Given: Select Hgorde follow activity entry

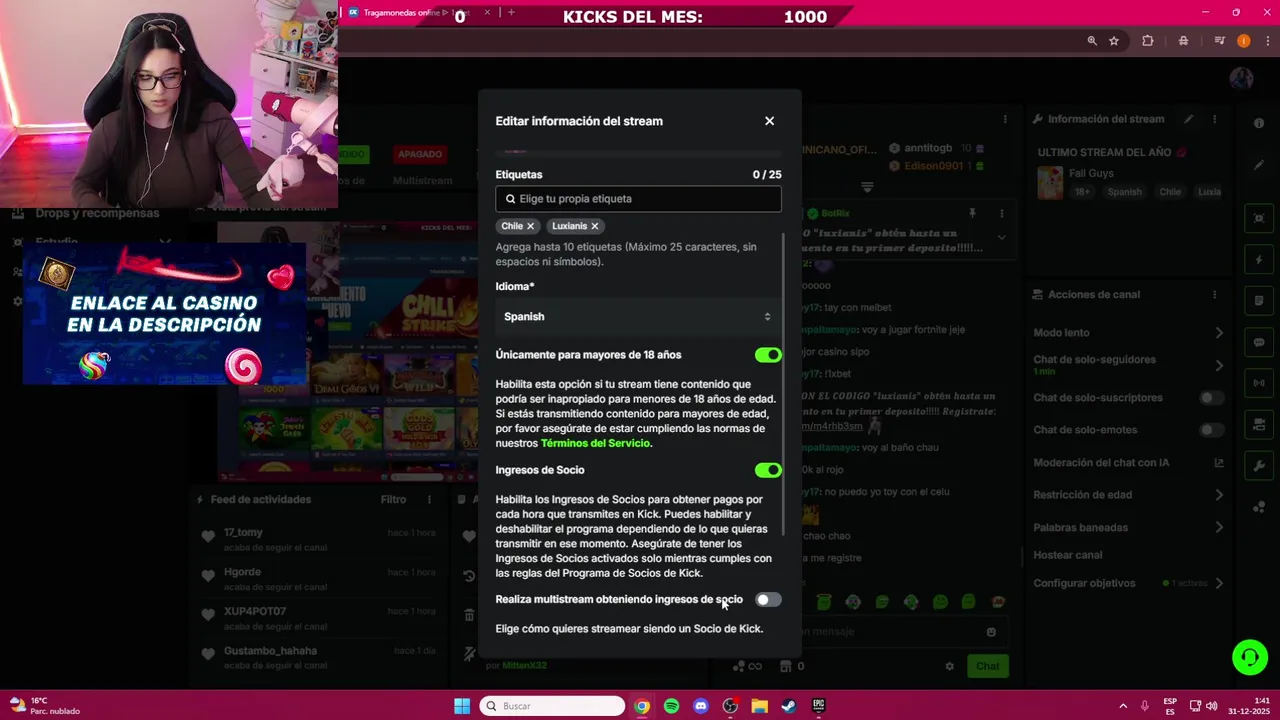Looking at the screenshot, I should (x=317, y=579).
